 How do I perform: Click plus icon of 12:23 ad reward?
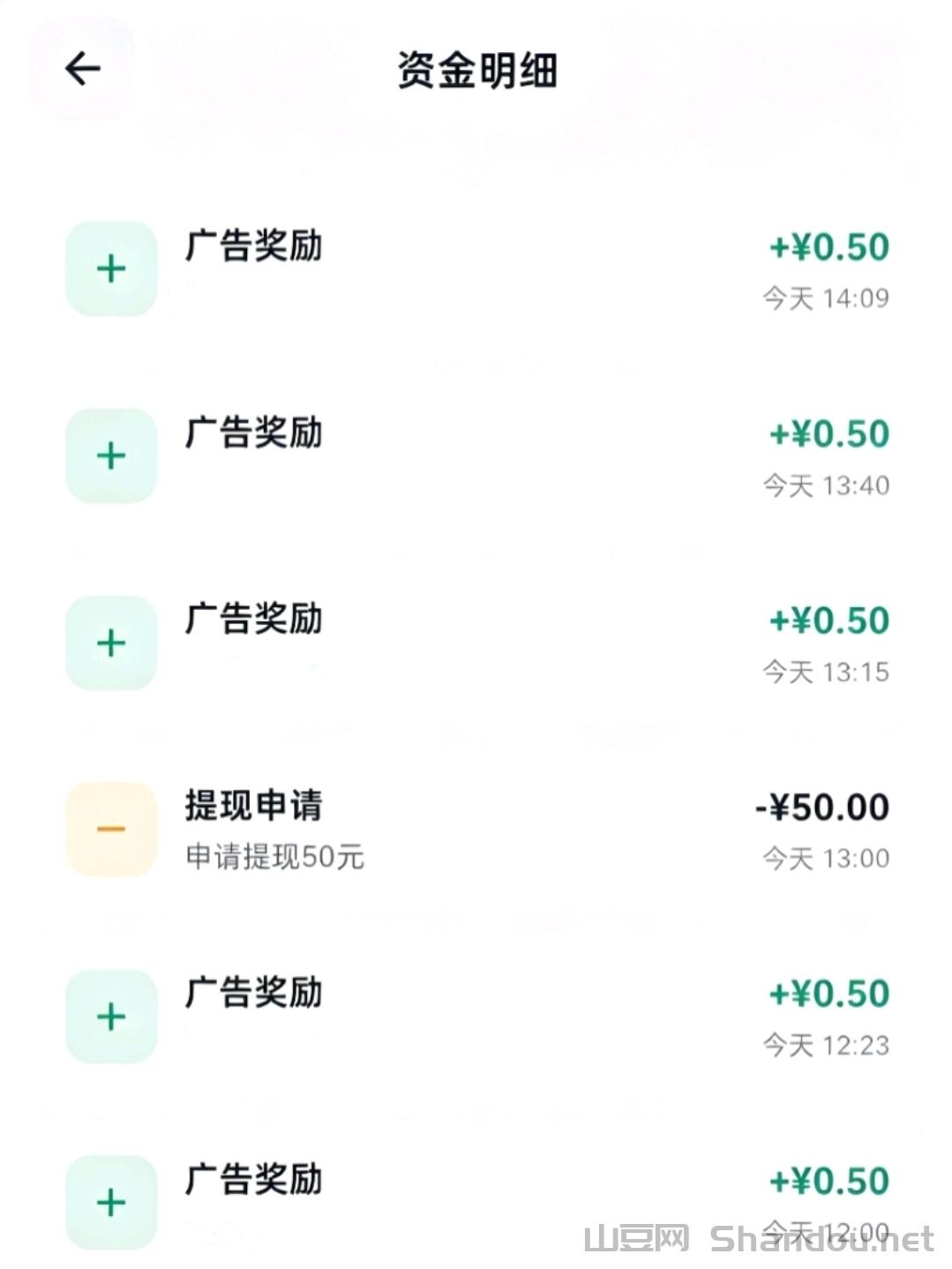tap(111, 1017)
